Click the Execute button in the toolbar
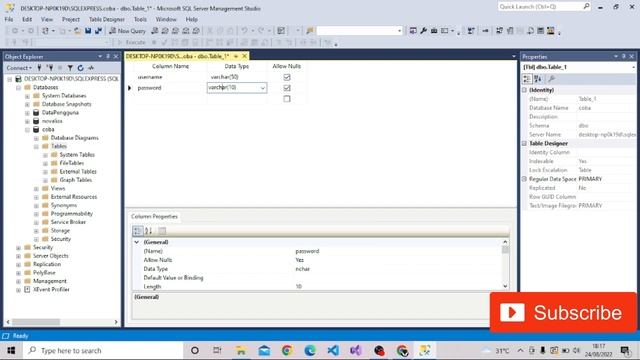 (x=131, y=42)
